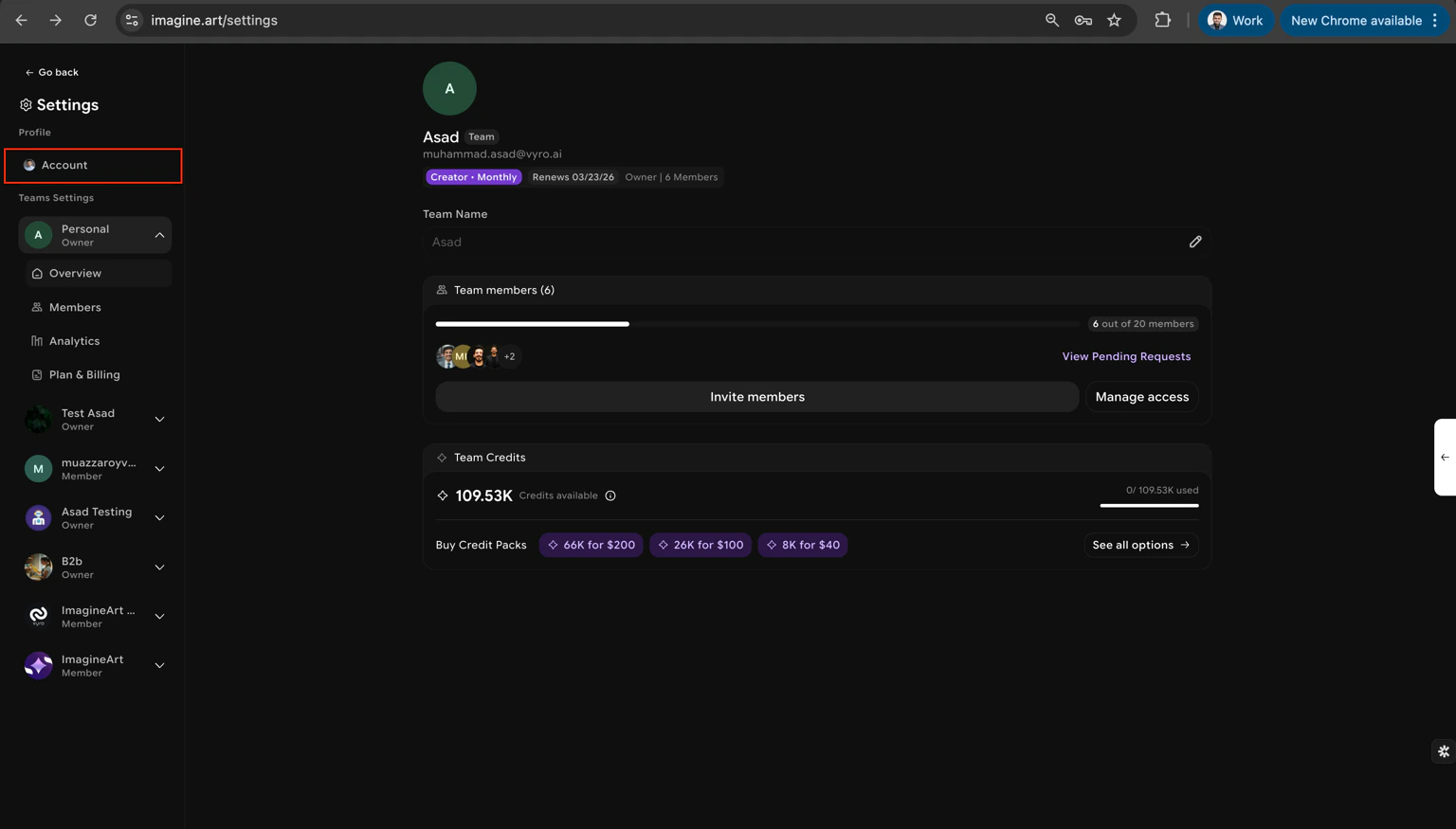Click the Team members people icon
Viewport: 1456px width, 829px height.
click(442, 290)
